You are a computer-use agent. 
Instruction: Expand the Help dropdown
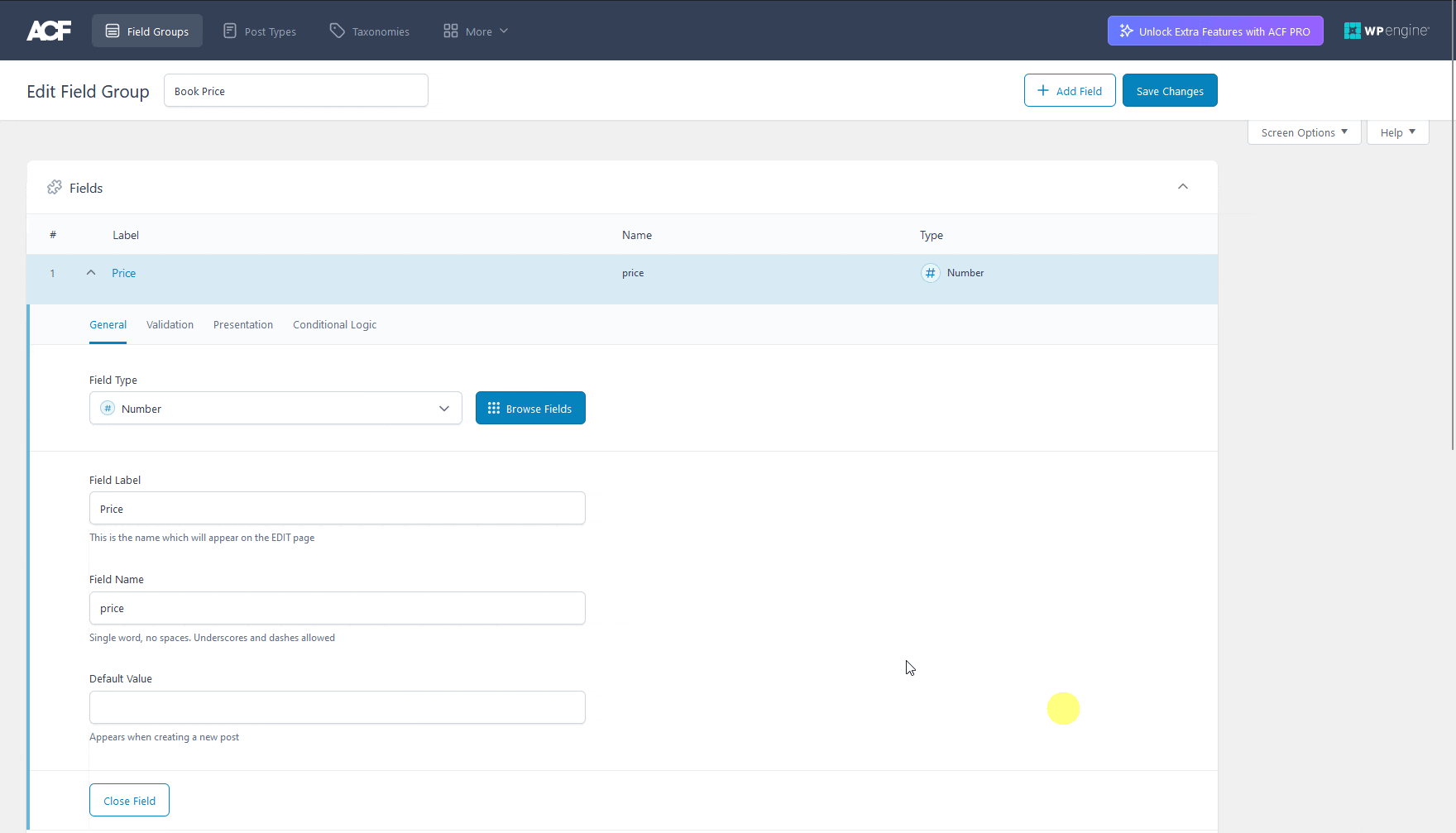click(x=1396, y=132)
